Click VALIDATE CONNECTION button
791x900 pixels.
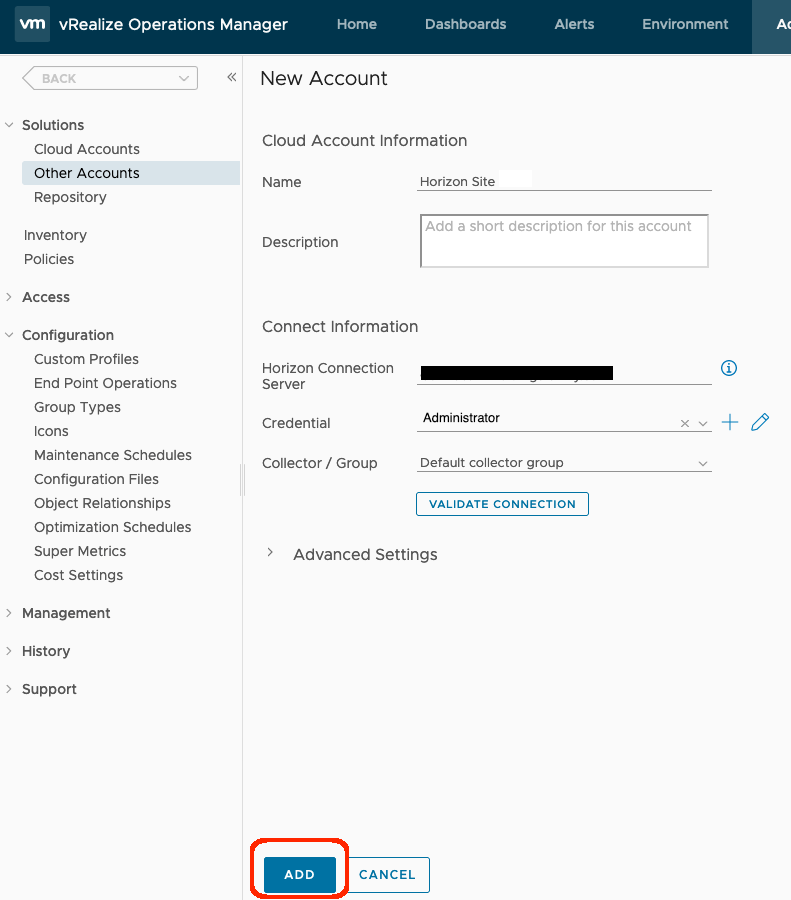click(502, 504)
